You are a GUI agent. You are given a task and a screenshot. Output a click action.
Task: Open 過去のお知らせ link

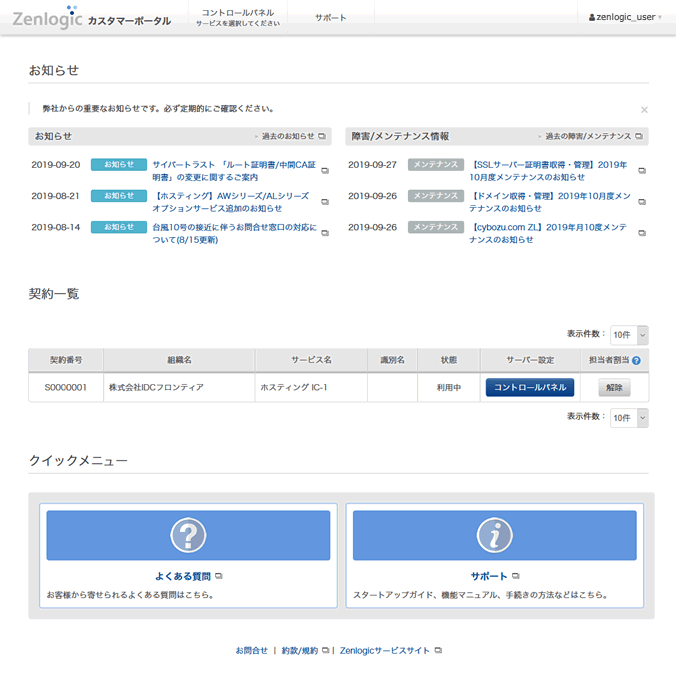(288, 136)
